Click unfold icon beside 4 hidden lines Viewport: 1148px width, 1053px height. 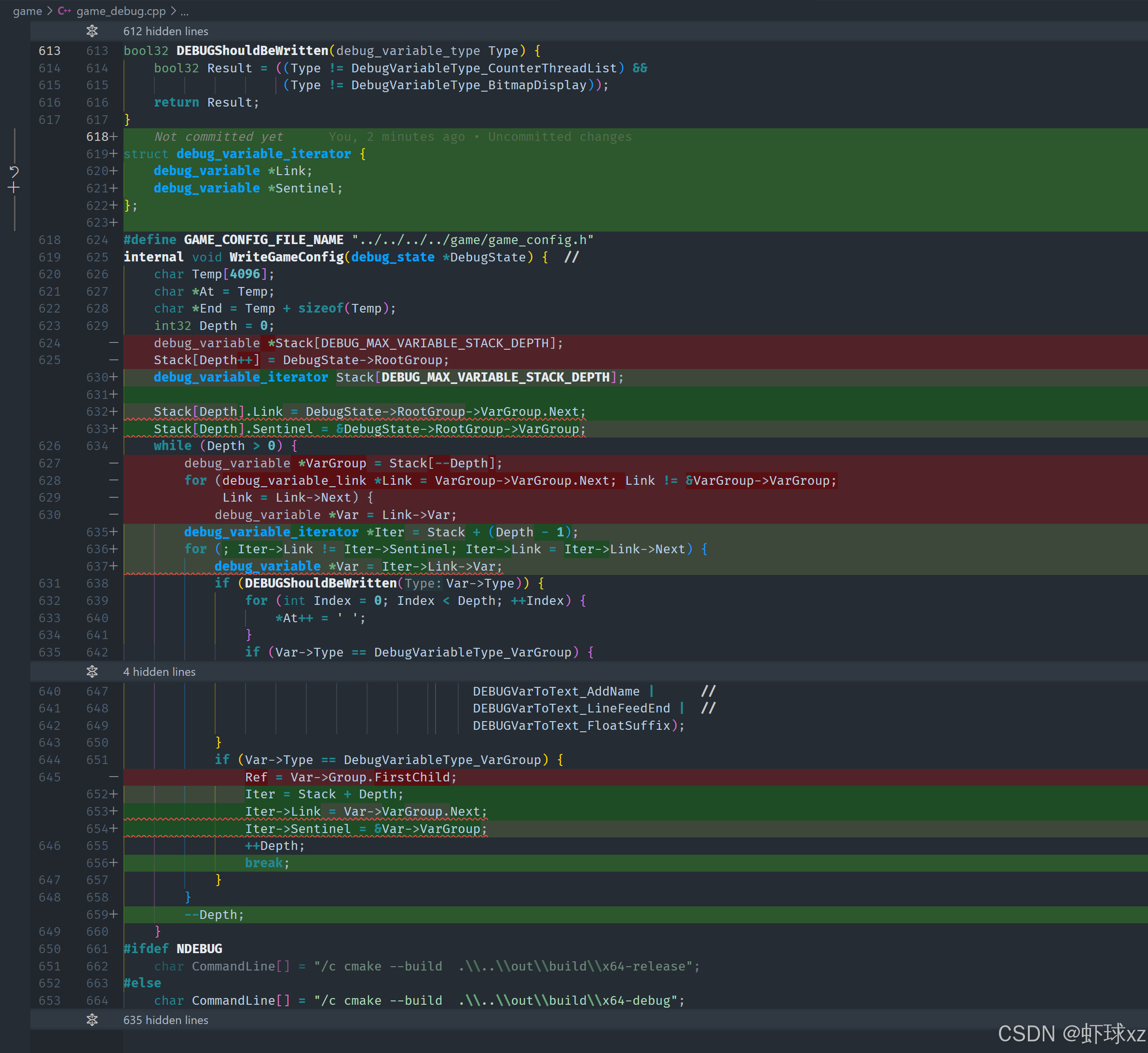click(92, 672)
